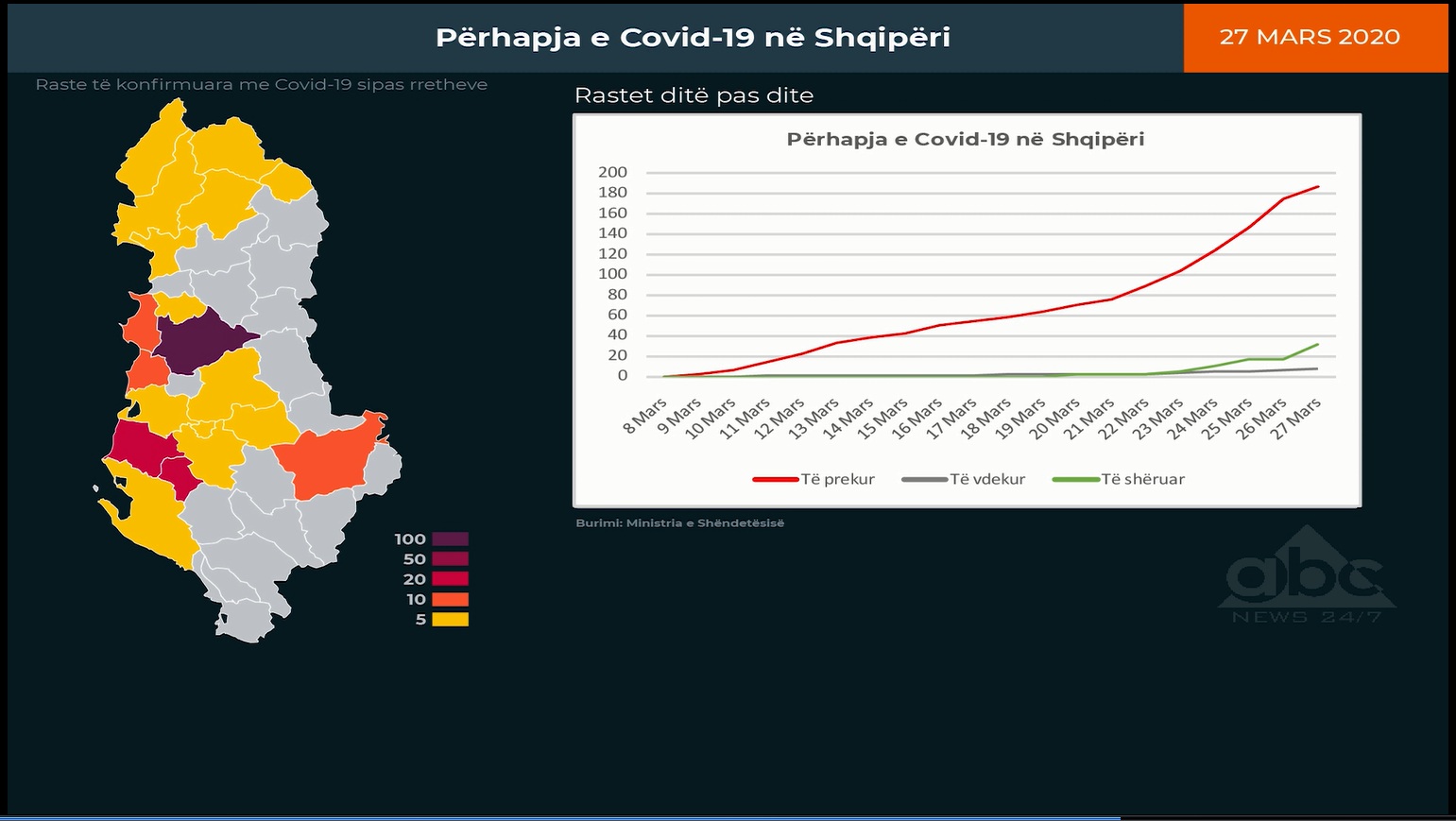Click the '17 Mars' x-axis label

coord(951,419)
